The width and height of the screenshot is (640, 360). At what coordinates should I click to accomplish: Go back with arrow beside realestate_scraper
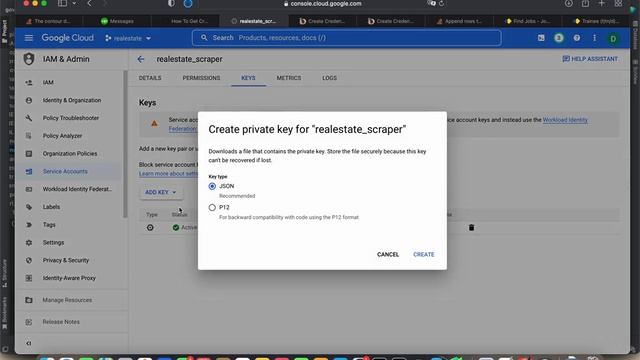141,59
